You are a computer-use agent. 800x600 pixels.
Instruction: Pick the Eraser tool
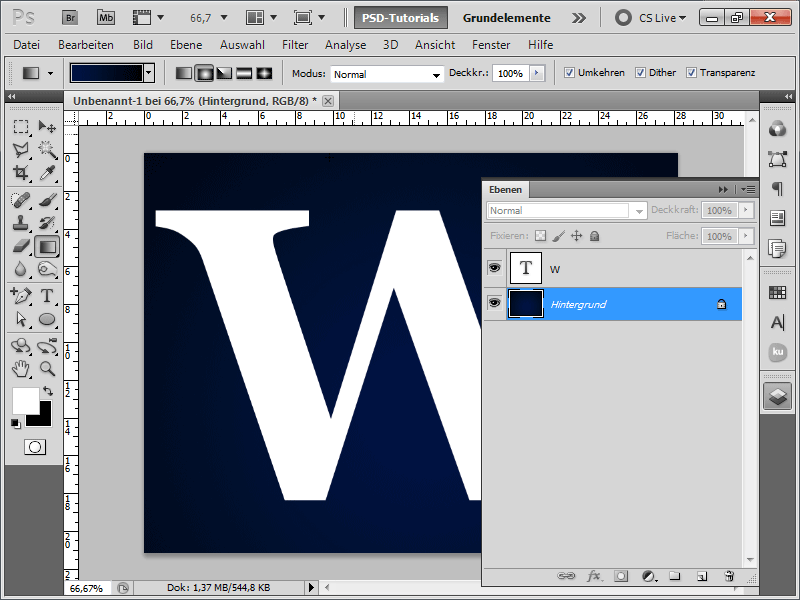point(21,246)
